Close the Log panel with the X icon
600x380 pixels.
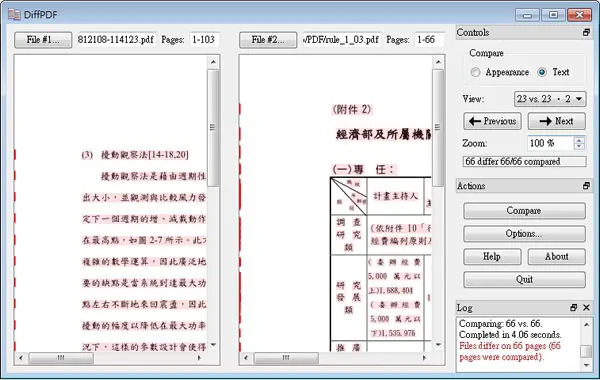point(586,308)
